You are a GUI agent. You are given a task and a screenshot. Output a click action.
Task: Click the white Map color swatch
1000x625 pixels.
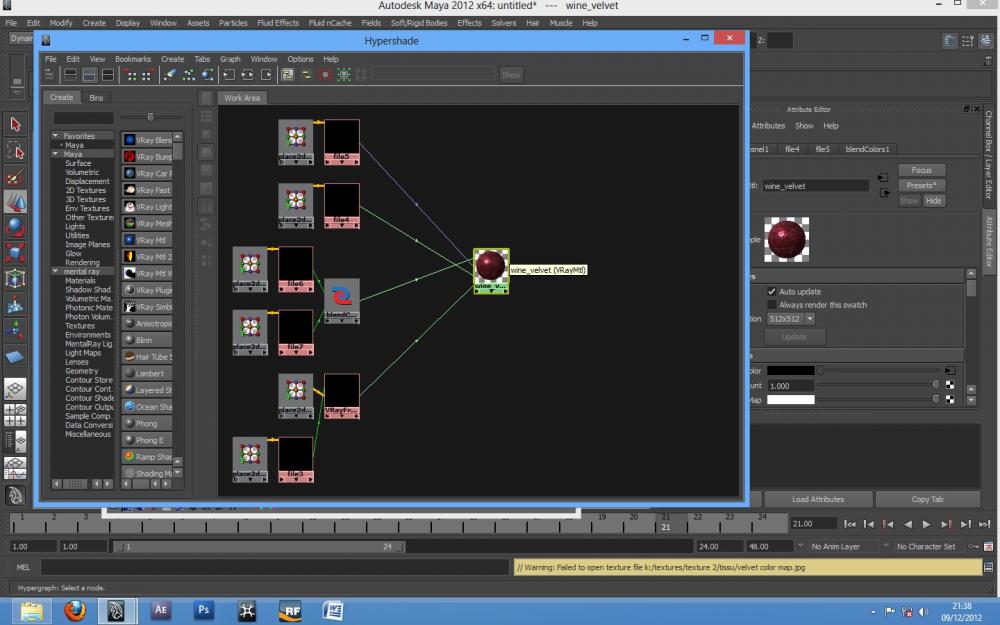point(790,400)
